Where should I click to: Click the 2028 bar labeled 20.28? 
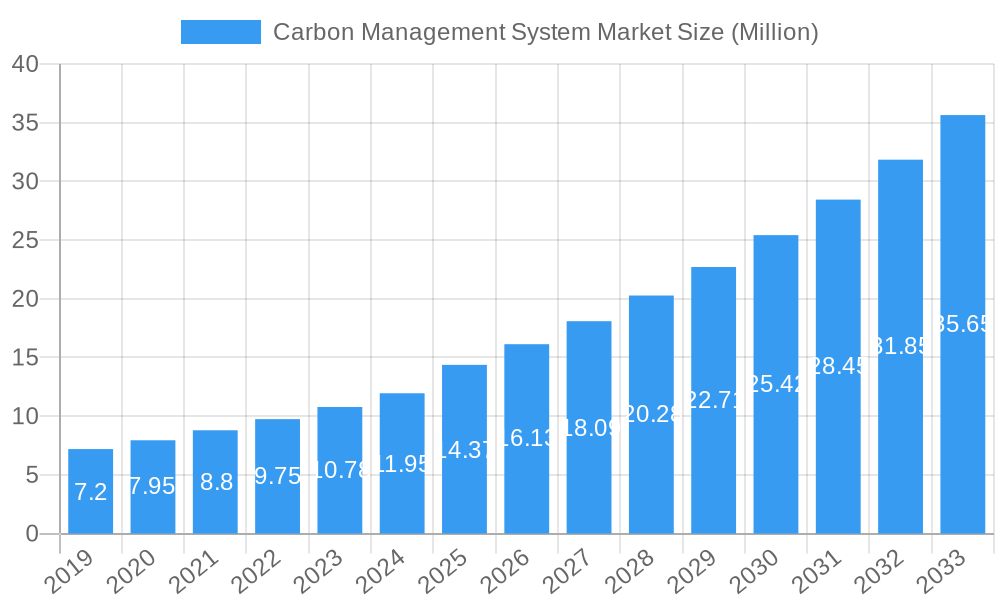point(651,410)
